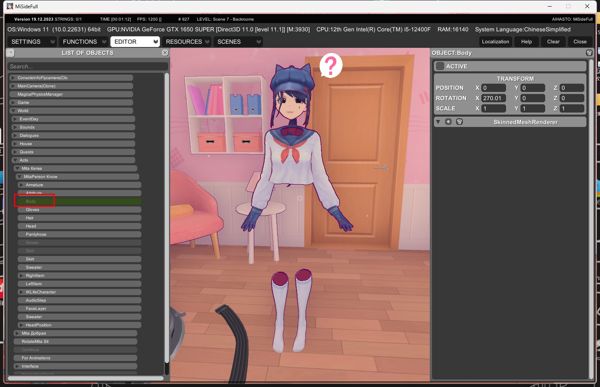Select the FaceLayer object
Viewport: 600px width, 387px height.
[80, 309]
